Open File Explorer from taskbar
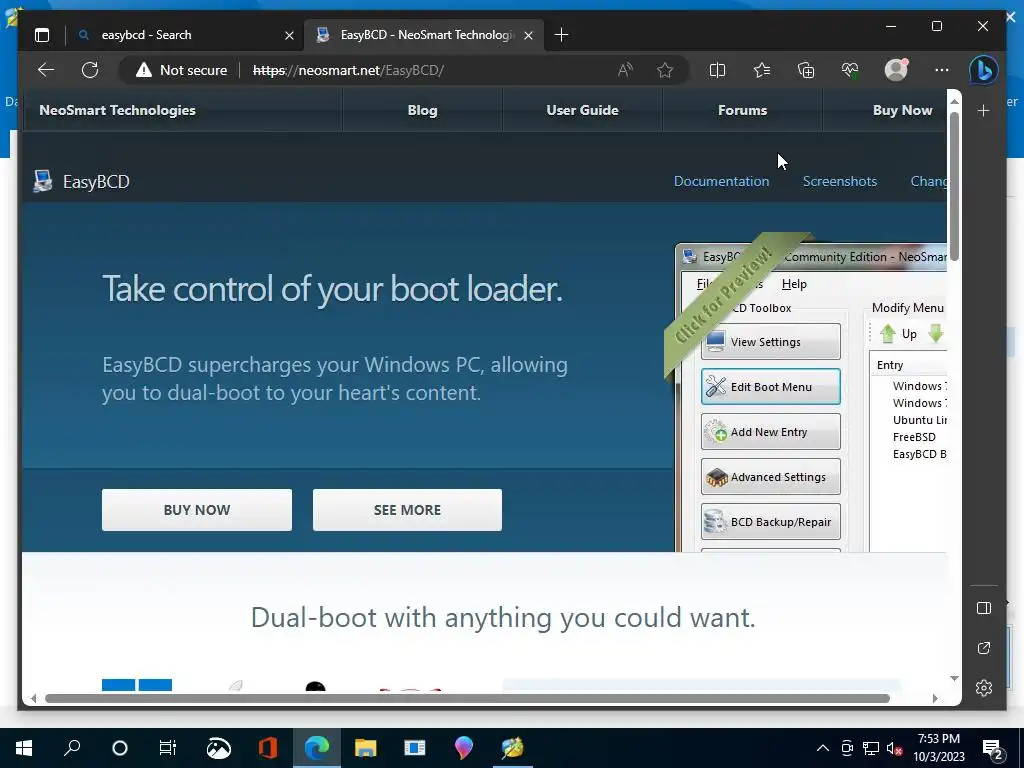Viewport: 1024px width, 768px height. tap(366, 748)
